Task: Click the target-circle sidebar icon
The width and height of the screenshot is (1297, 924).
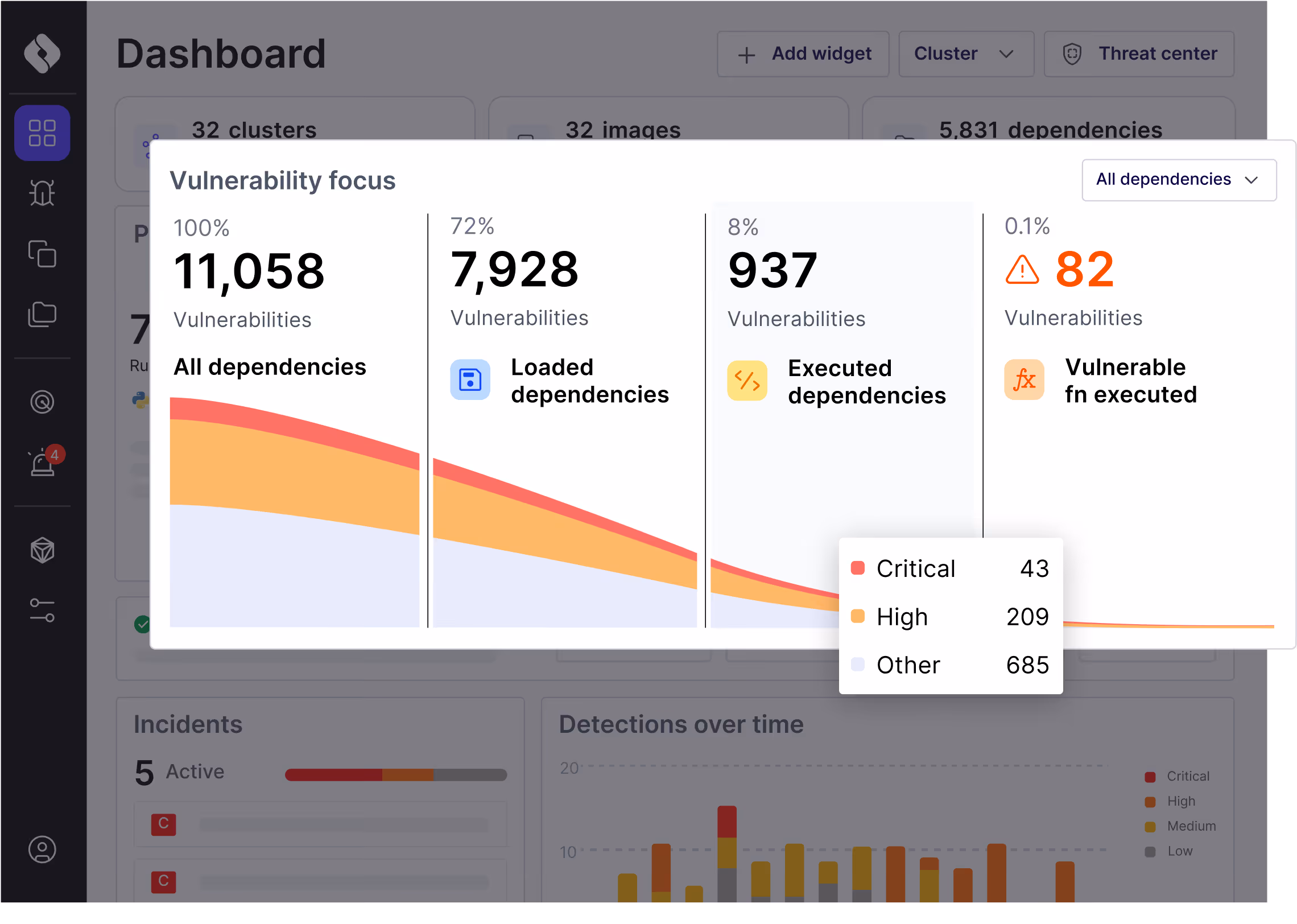Action: 42,402
